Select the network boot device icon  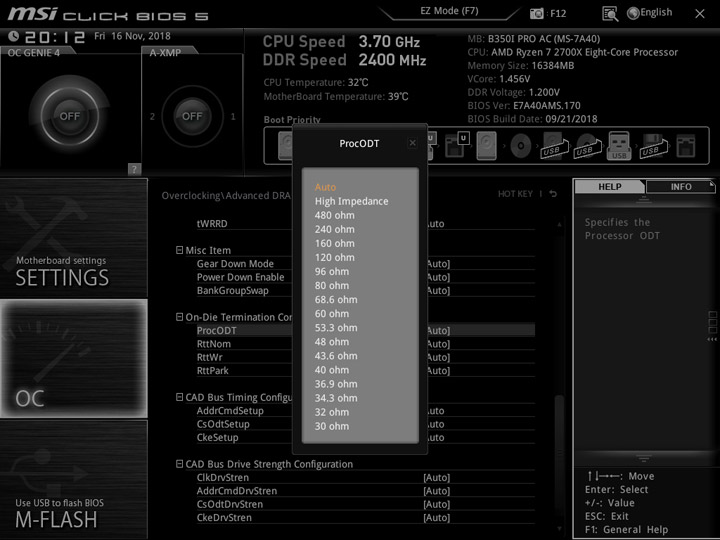(x=686, y=146)
